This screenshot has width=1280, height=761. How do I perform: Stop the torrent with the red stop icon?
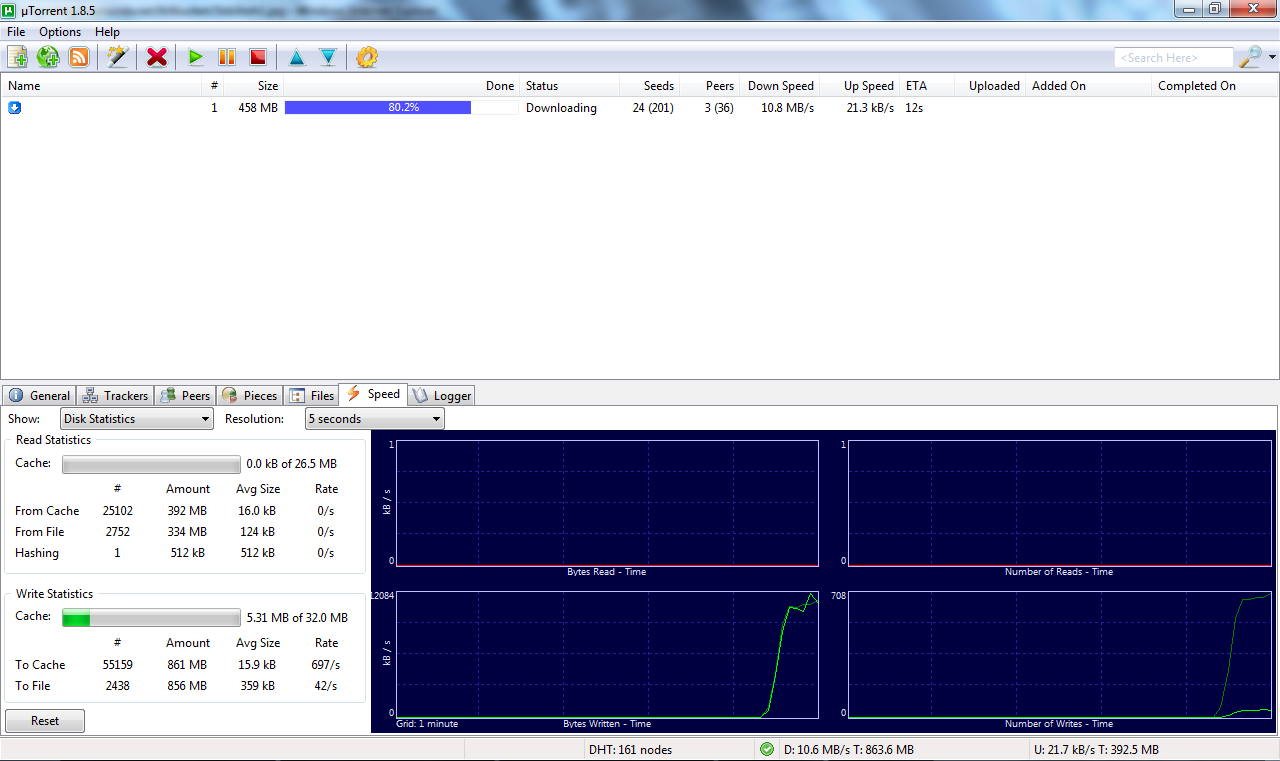click(258, 57)
